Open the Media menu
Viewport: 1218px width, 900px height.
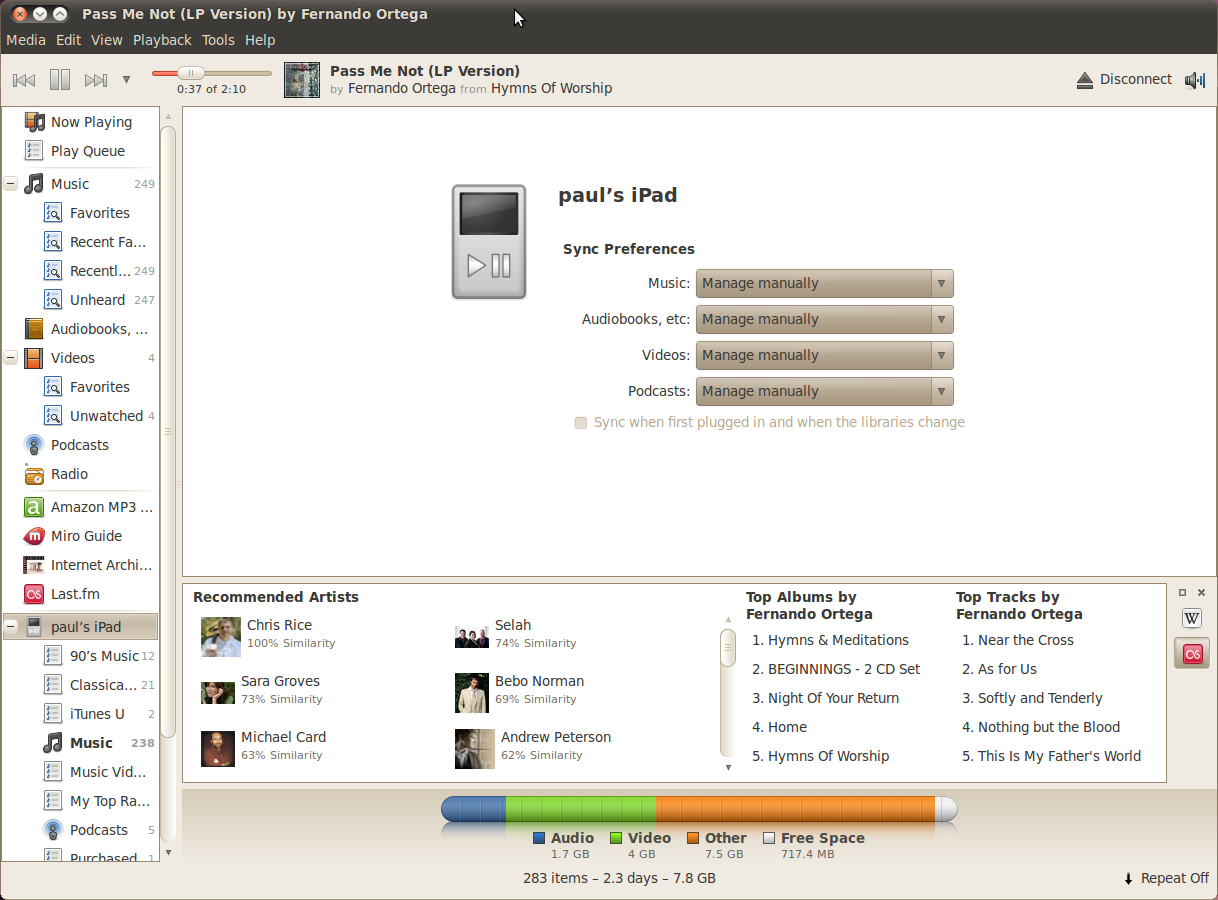point(26,40)
